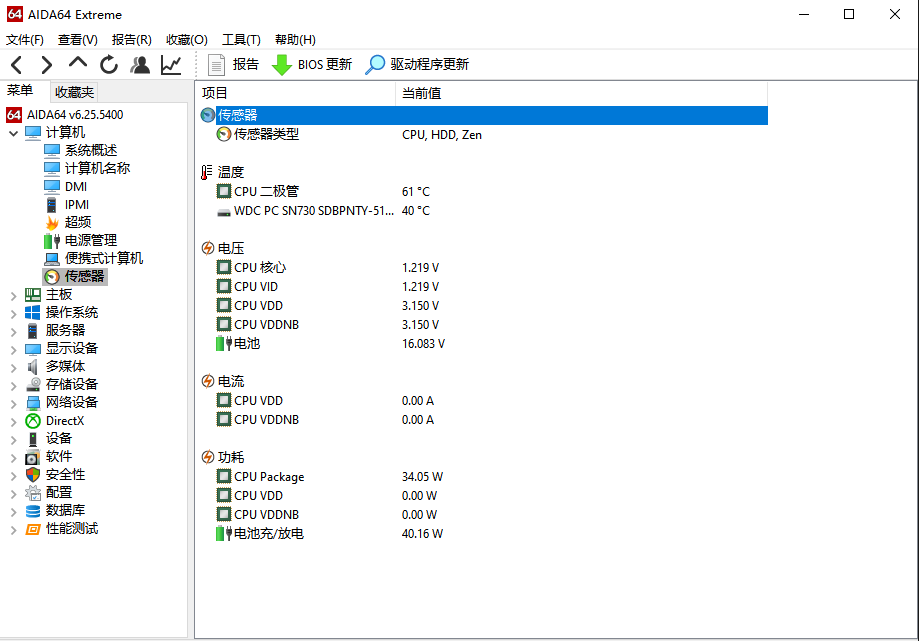The height and width of the screenshot is (641, 919).
Task: Click the 电压 lightning section icon
Action: [207, 248]
